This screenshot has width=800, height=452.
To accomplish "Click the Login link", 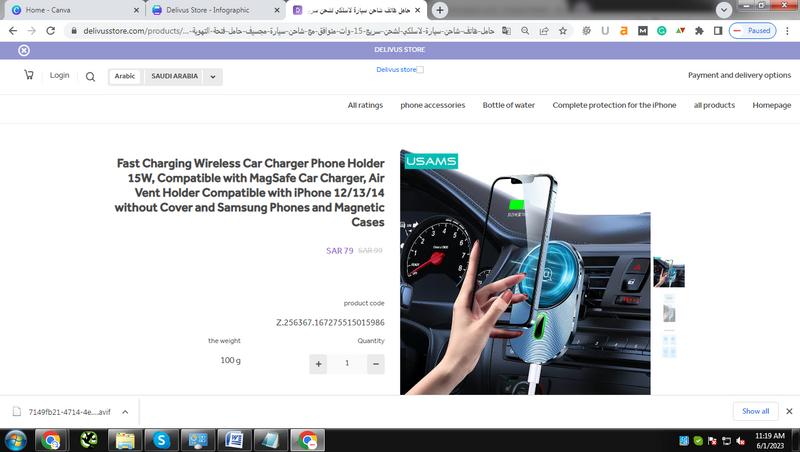I will point(59,75).
